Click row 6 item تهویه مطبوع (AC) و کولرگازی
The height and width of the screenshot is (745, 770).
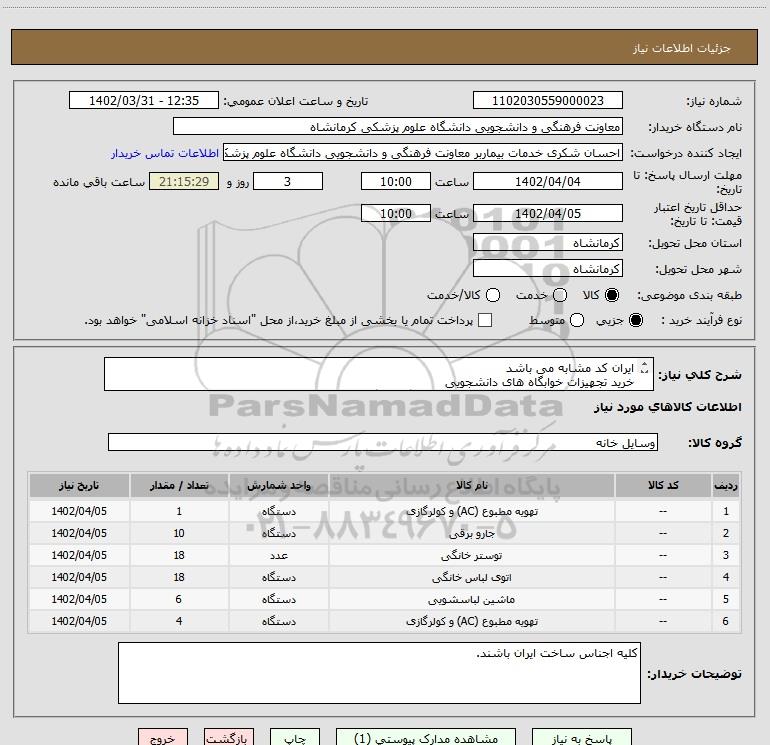point(472,621)
